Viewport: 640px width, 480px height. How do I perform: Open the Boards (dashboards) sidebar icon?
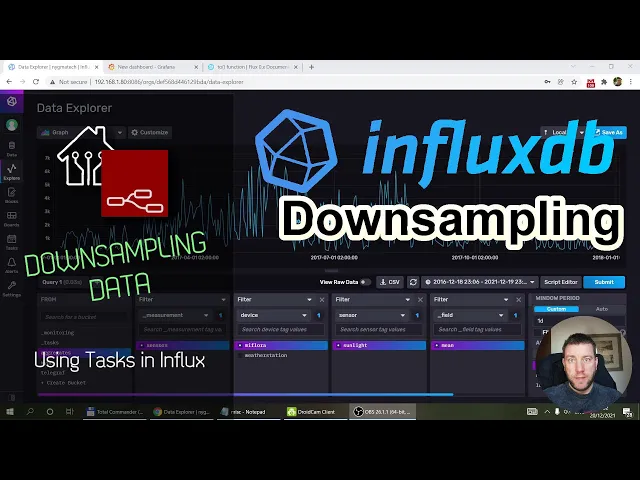click(11, 218)
